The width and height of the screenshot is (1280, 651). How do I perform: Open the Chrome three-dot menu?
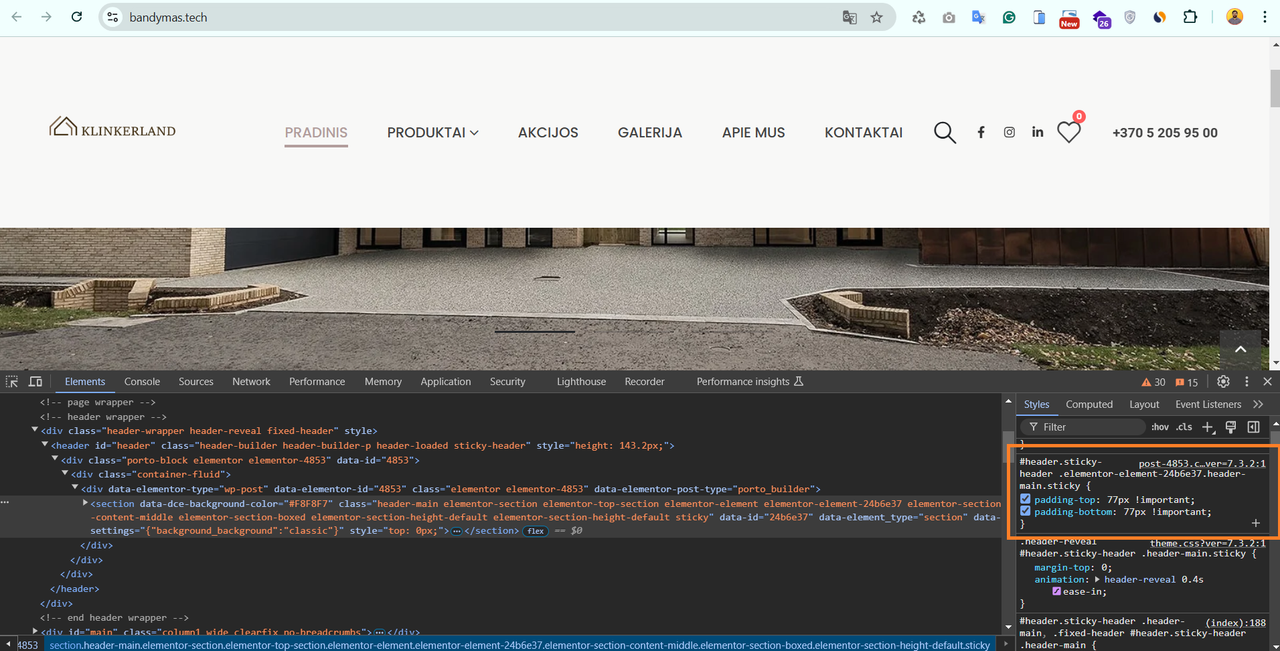[1264, 17]
